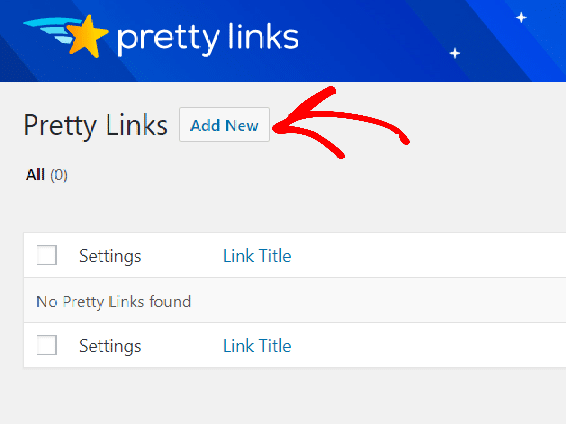
Task: Sort by Link Title in header row
Action: [x=257, y=256]
